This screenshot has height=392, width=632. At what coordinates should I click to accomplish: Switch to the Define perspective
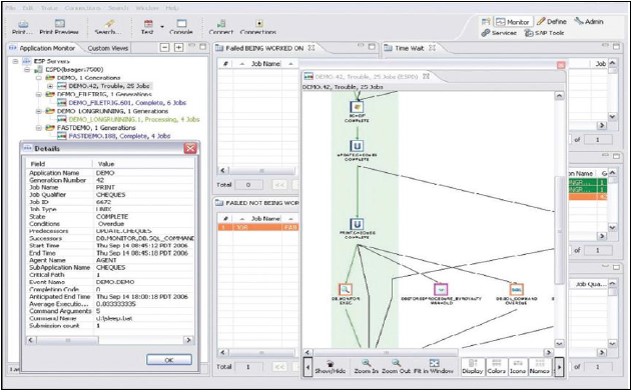(552, 22)
